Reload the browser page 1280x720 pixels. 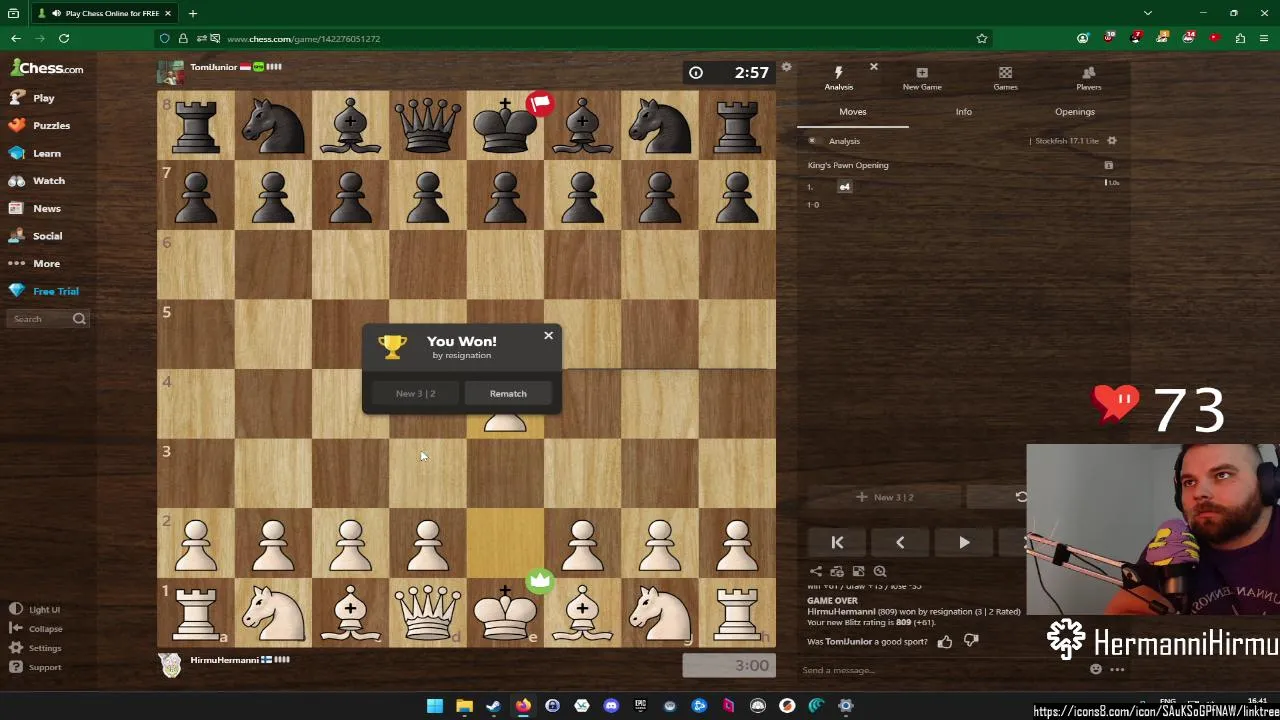(x=64, y=38)
